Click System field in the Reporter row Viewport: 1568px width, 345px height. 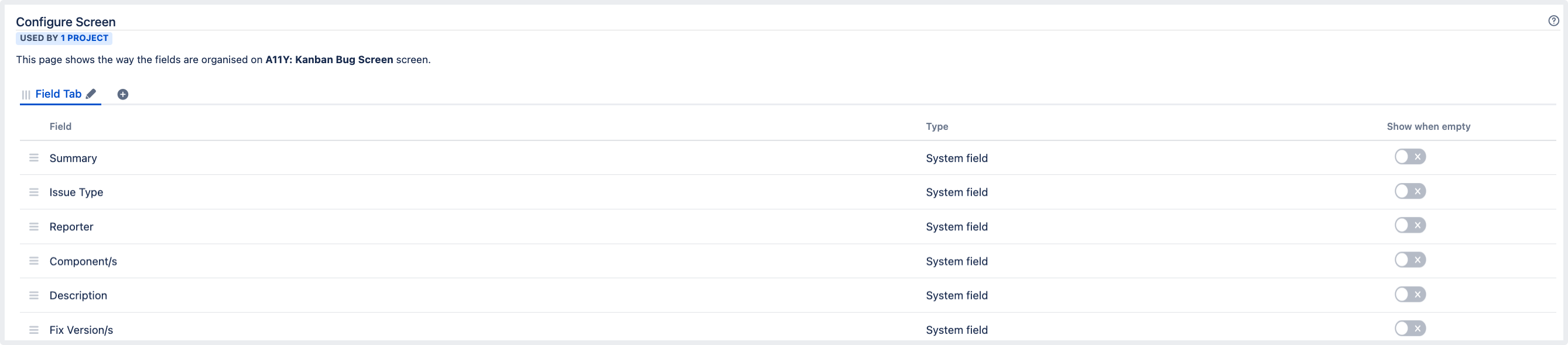coord(956,226)
